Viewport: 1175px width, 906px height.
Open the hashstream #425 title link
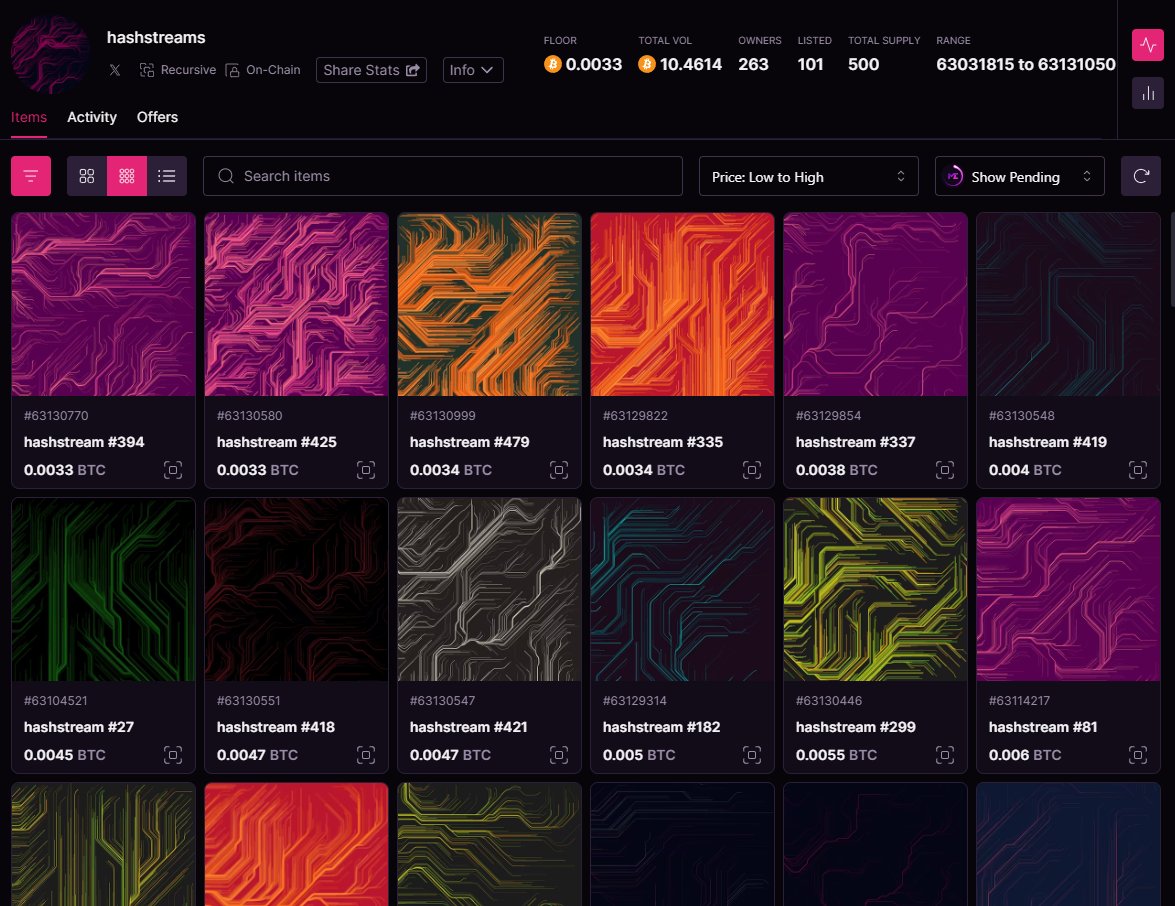(277, 442)
